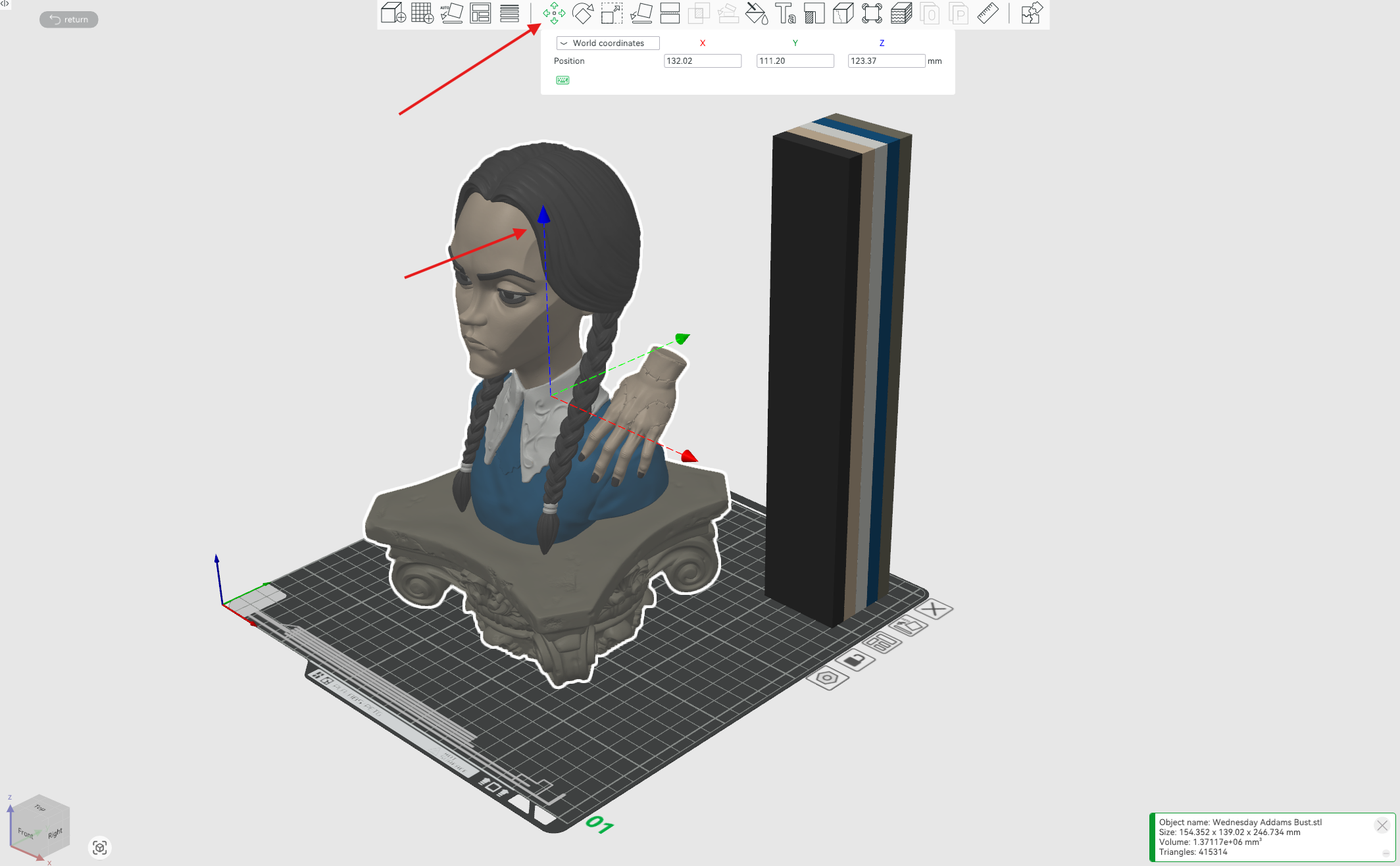The width and height of the screenshot is (1400, 866).
Task: Click the 'Object name: Wednesday Addams Bust.stl' text
Action: point(1240,822)
